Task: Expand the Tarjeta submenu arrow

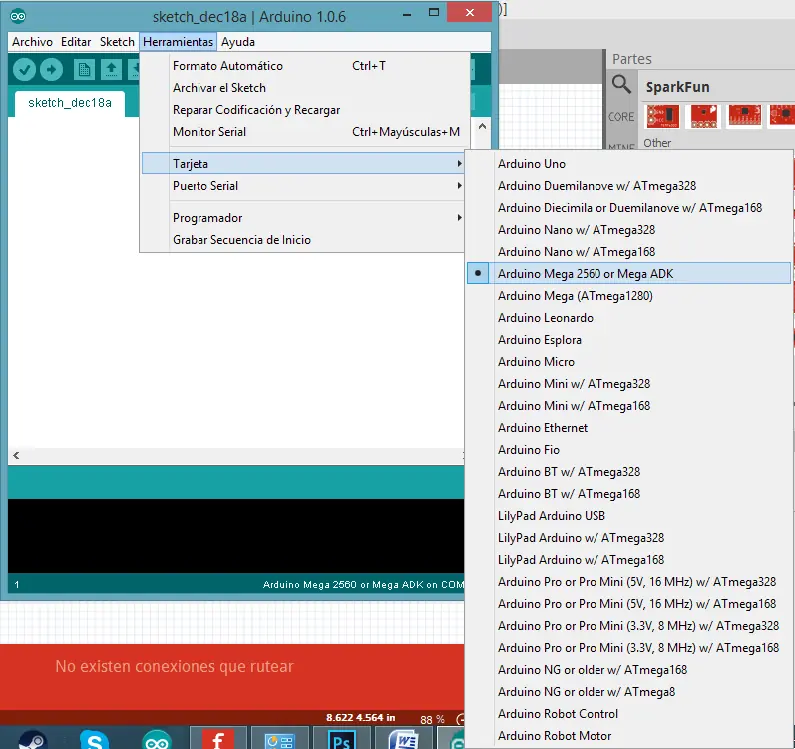Action: pyautogui.click(x=459, y=164)
